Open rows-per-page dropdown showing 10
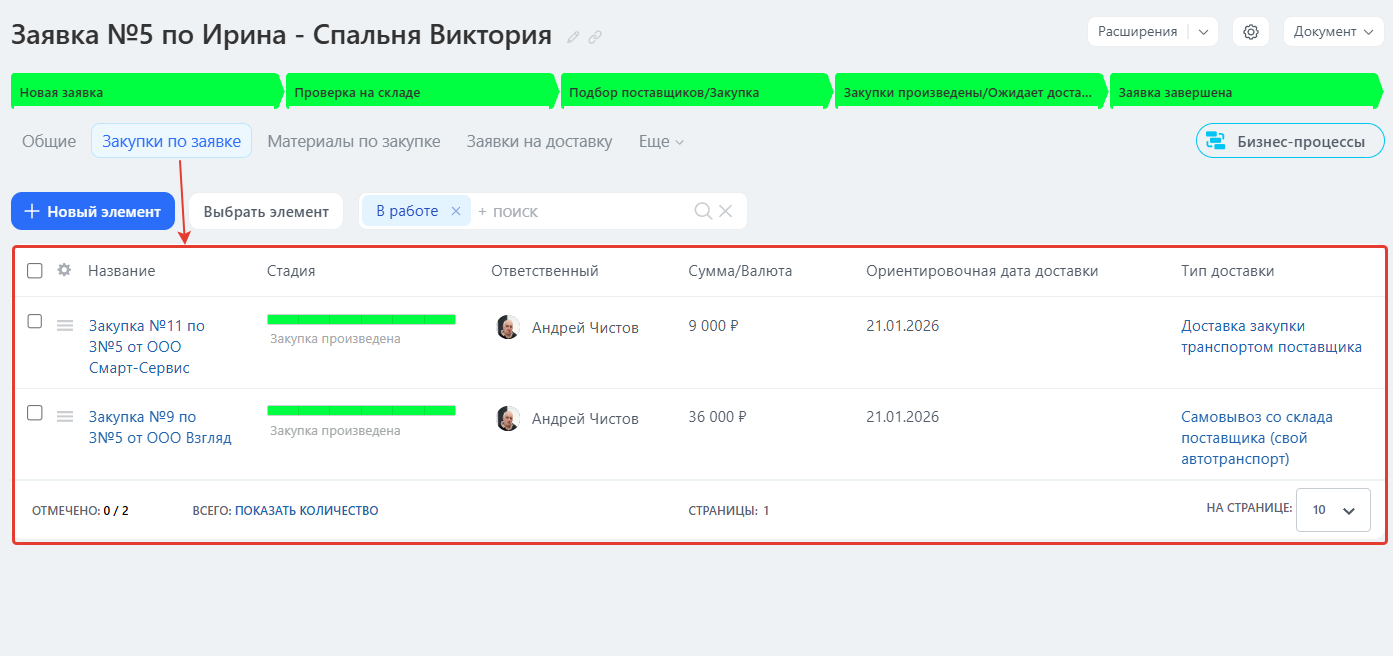Image resolution: width=1393 pixels, height=656 pixels. [1333, 510]
